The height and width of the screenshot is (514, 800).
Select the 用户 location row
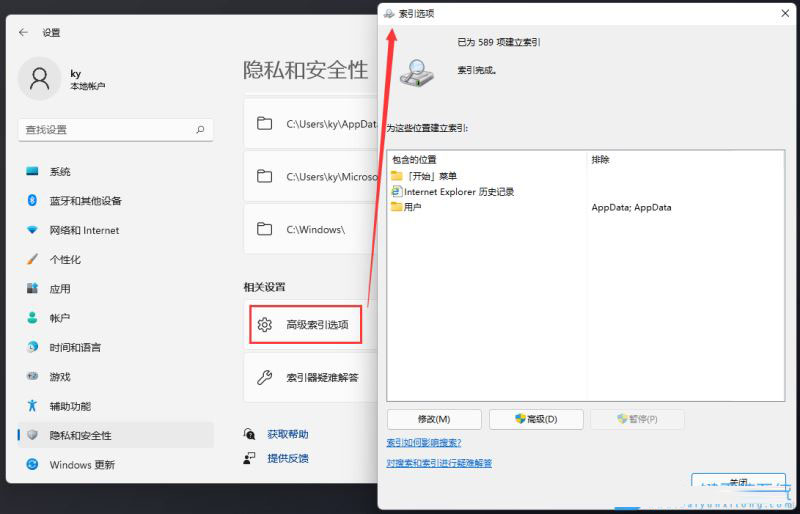click(407, 207)
